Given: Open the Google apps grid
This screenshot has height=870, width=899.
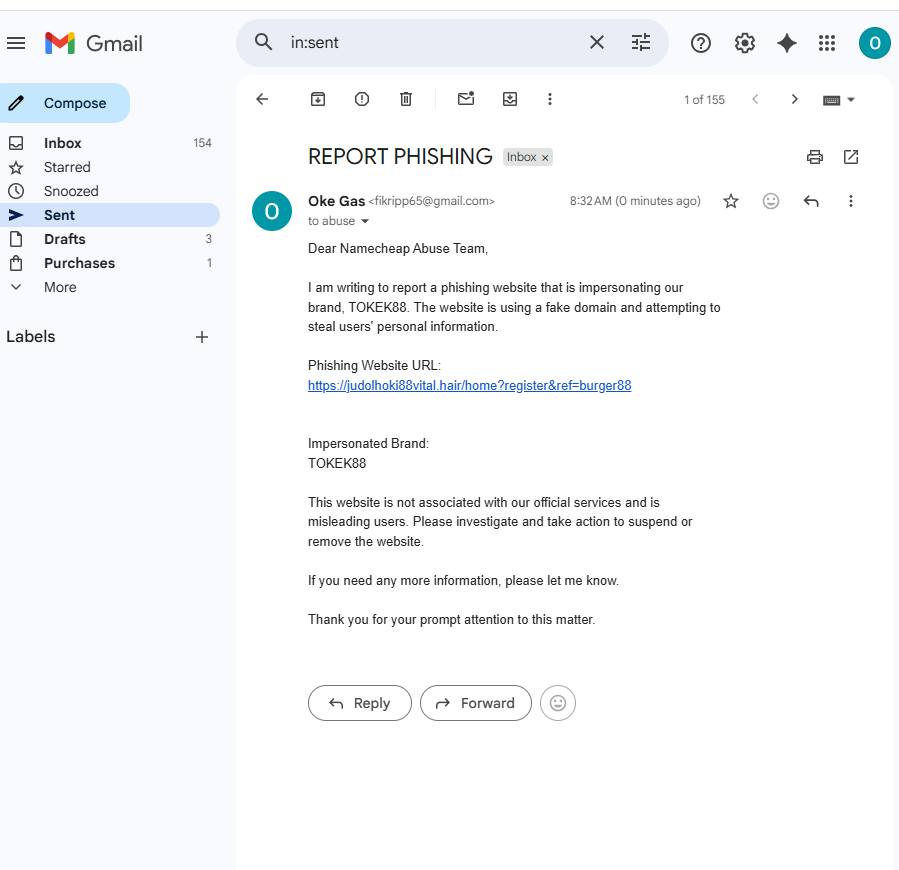Looking at the screenshot, I should point(827,43).
